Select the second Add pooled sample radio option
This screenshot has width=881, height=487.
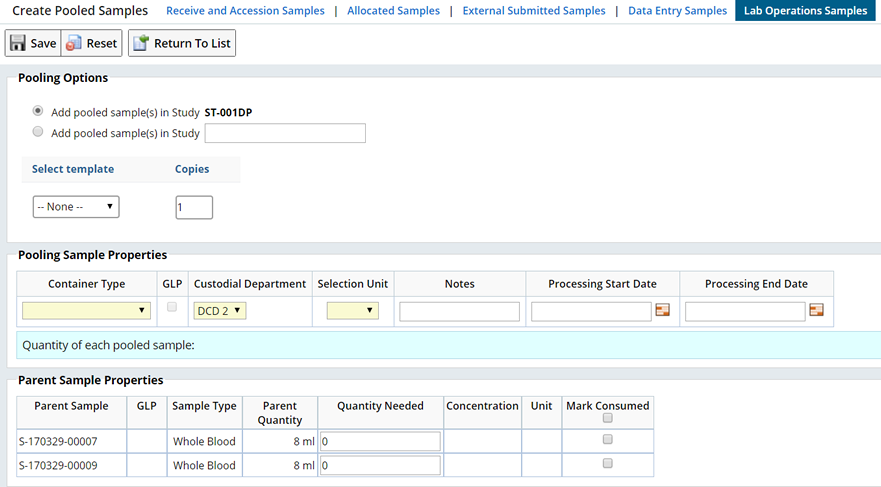coord(38,131)
